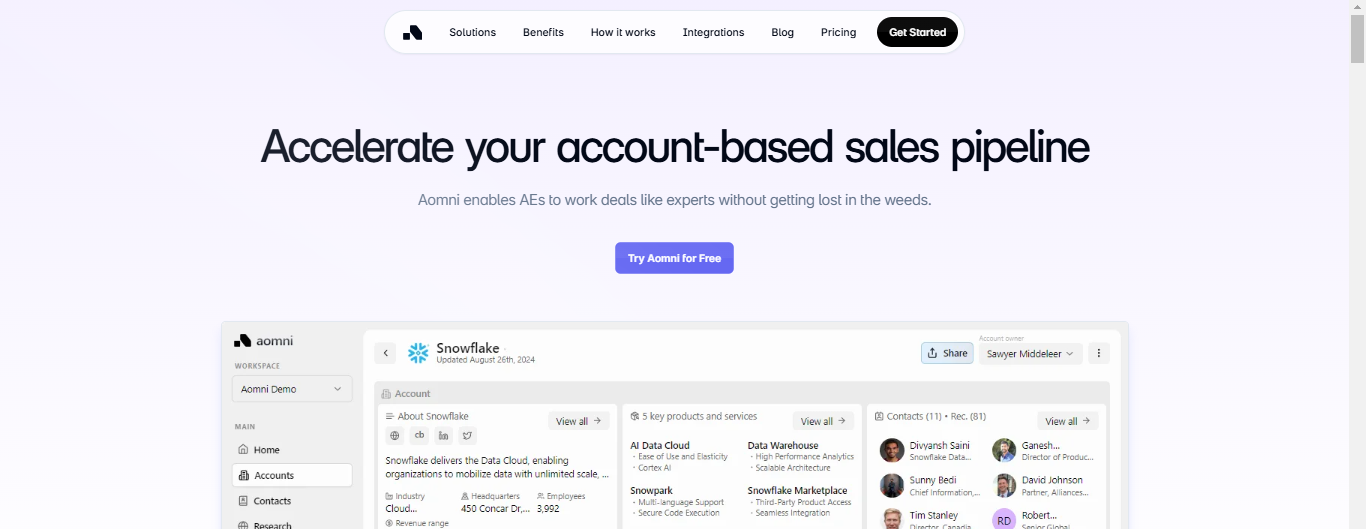Click the Aomni logo in navigation bar
1366x529 pixels.
click(x=412, y=32)
